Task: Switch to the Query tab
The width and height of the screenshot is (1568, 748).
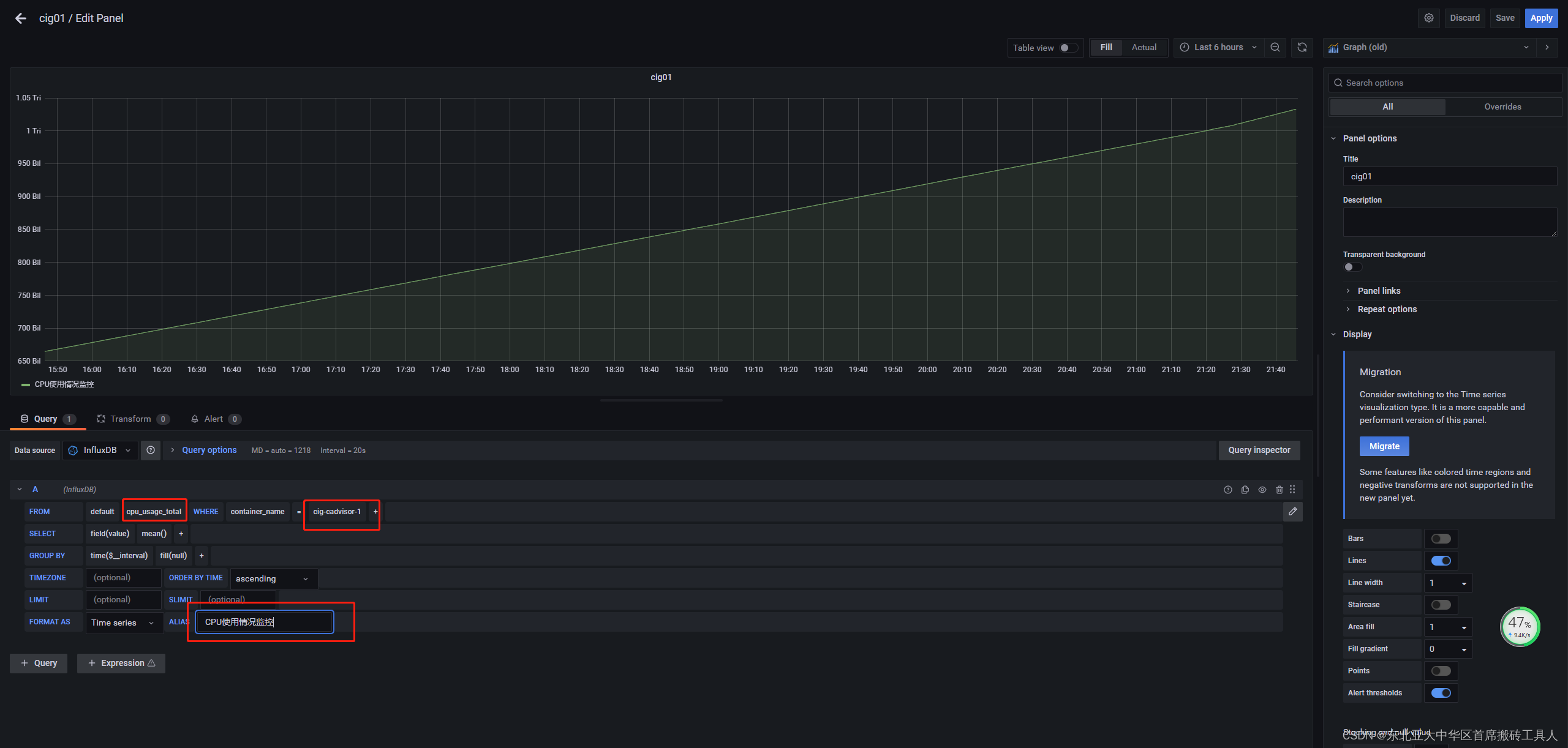Action: coord(48,419)
